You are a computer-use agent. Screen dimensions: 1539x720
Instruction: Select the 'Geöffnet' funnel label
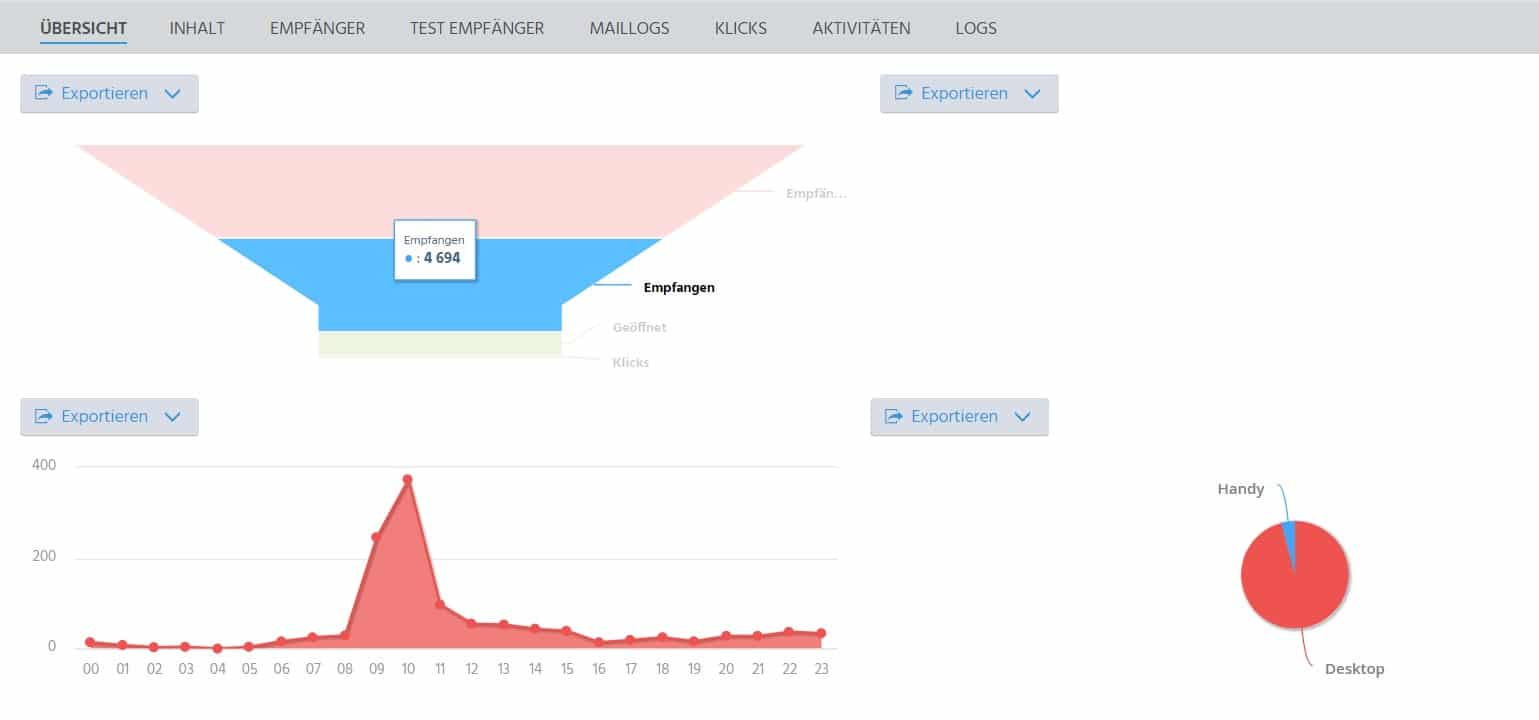tap(639, 327)
